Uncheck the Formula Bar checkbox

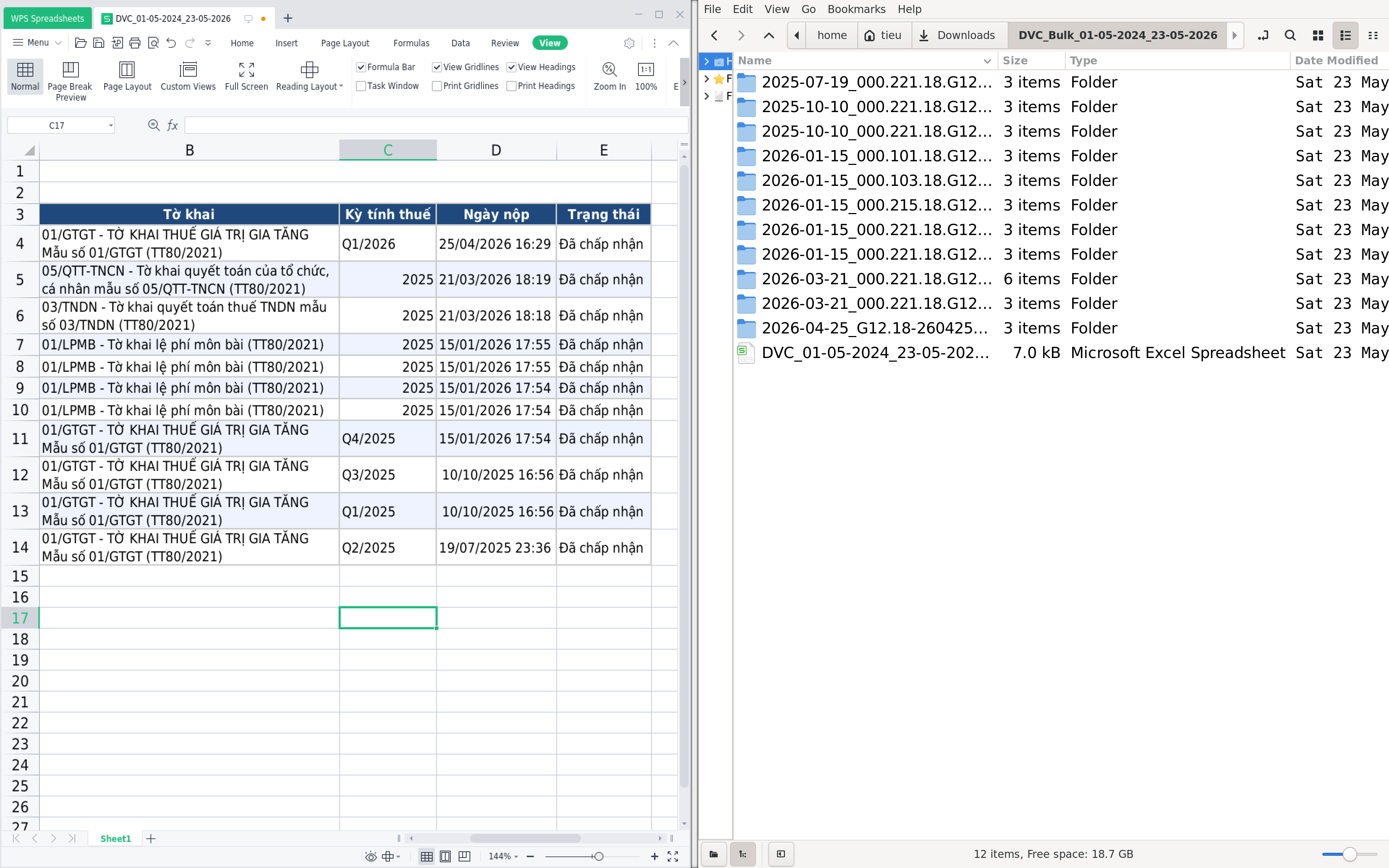tap(361, 67)
